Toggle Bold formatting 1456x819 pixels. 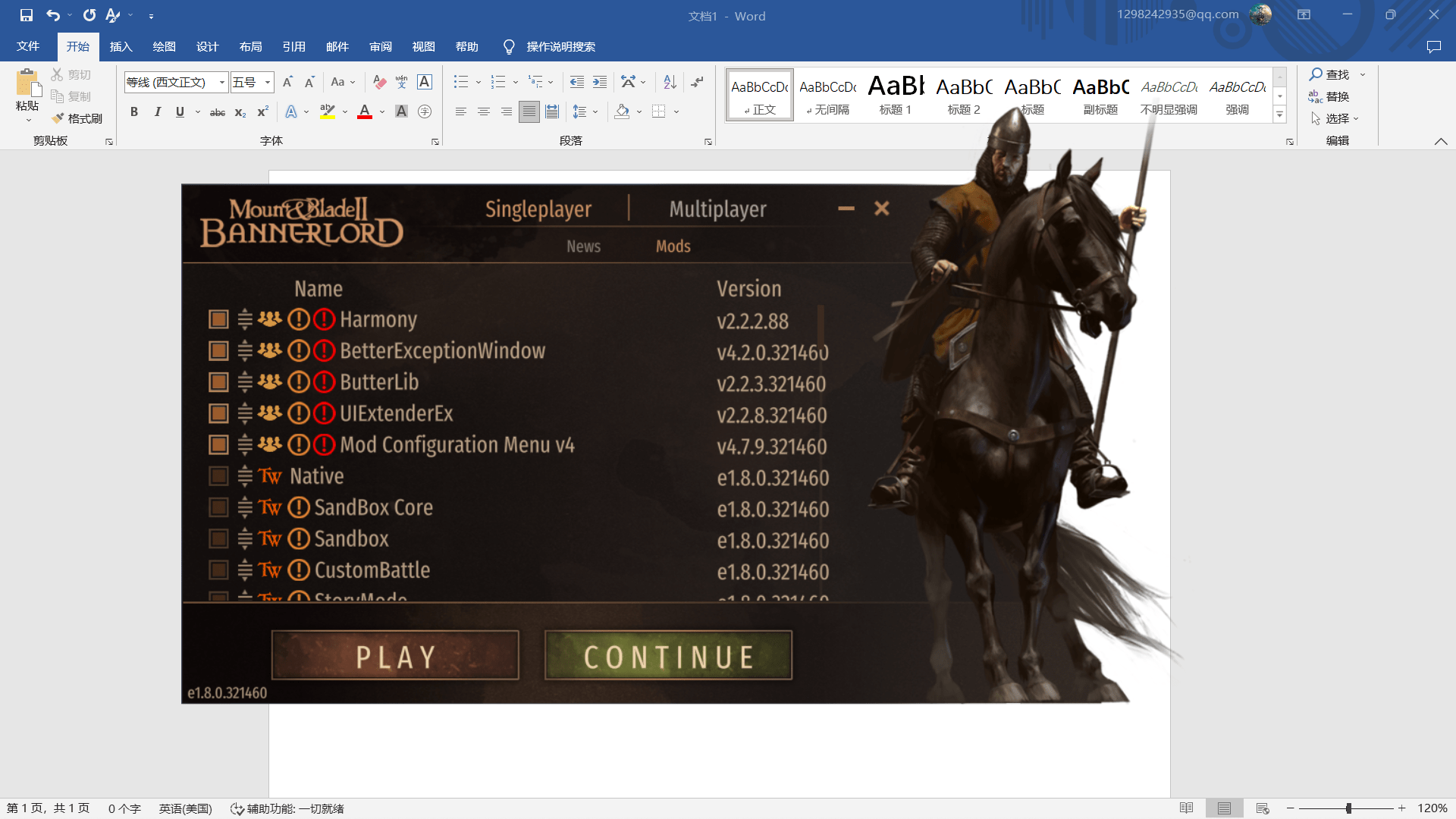[x=134, y=111]
